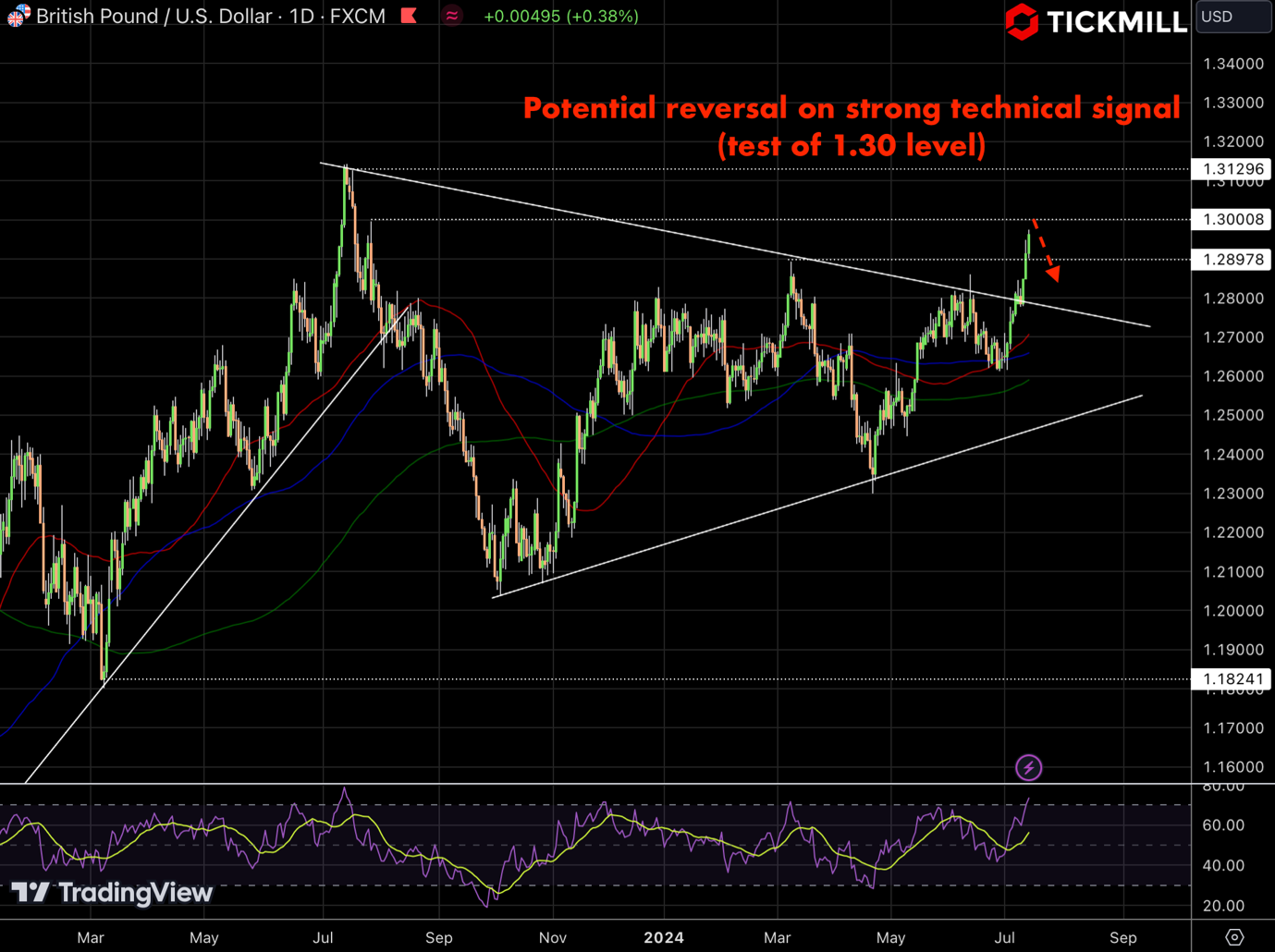
Task: Click the +0.00495 (+0.38%) price change text
Action: point(561,16)
